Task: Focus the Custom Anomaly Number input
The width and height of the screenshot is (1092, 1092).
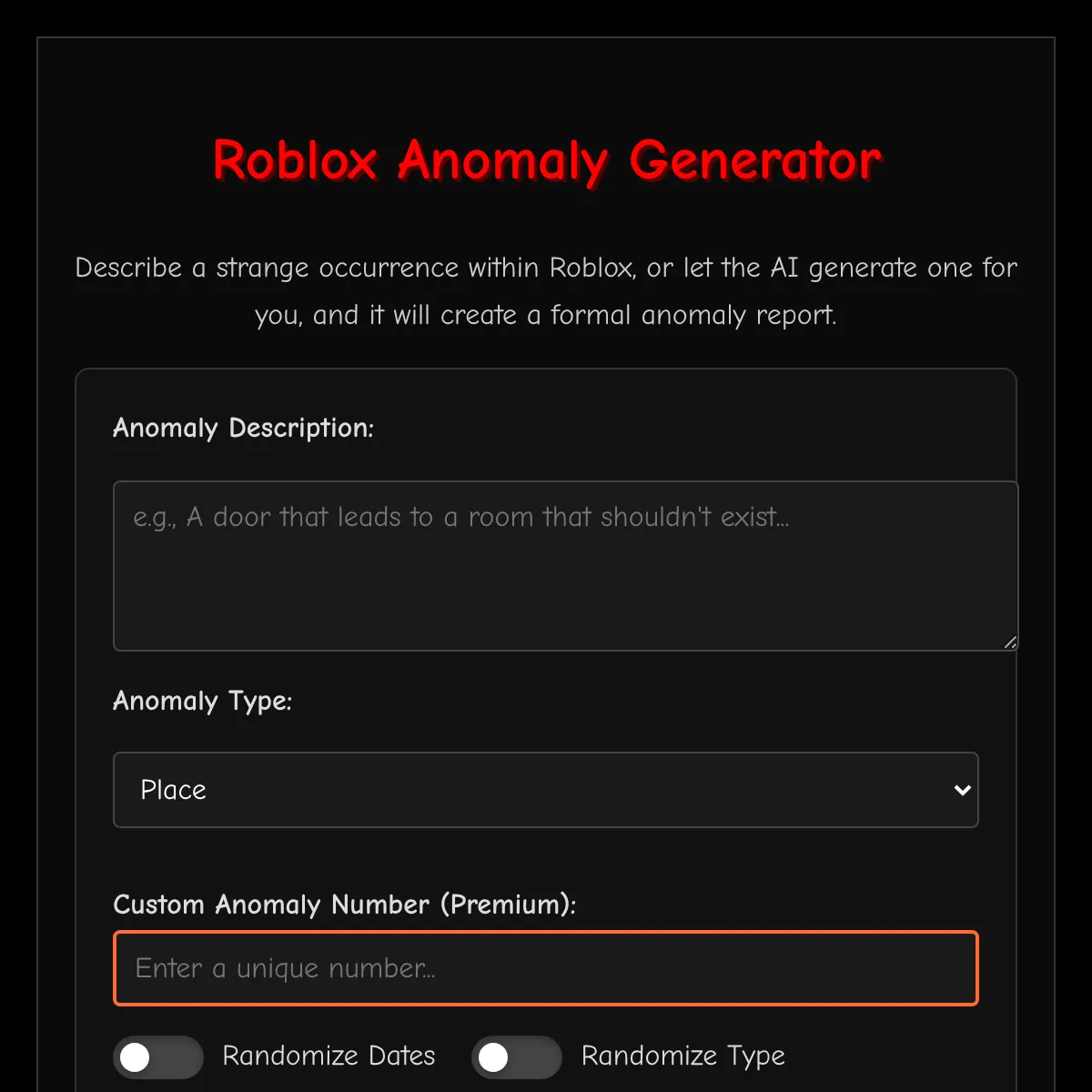Action: click(546, 968)
